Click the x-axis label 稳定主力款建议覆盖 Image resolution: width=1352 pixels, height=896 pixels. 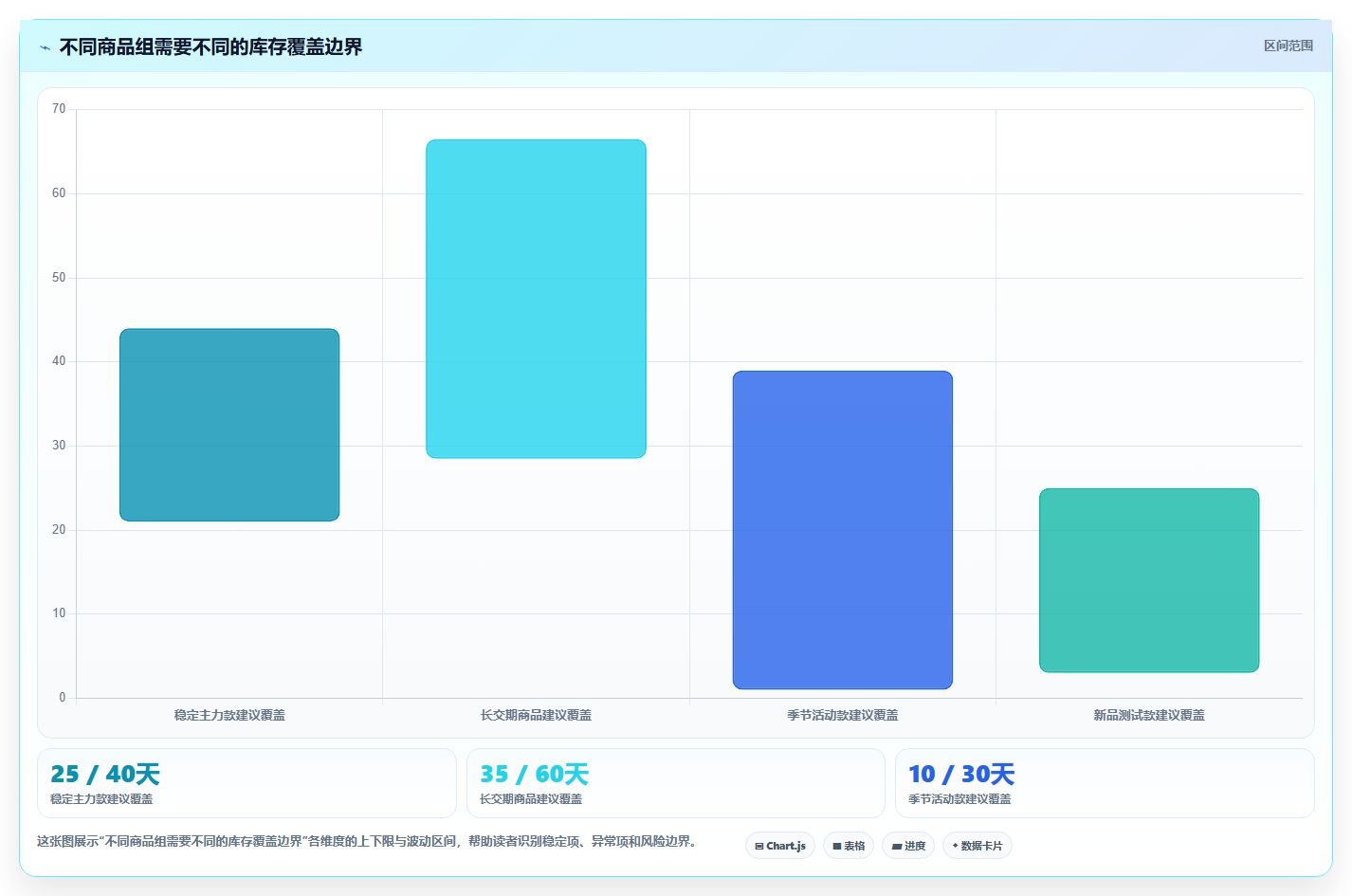(x=229, y=715)
